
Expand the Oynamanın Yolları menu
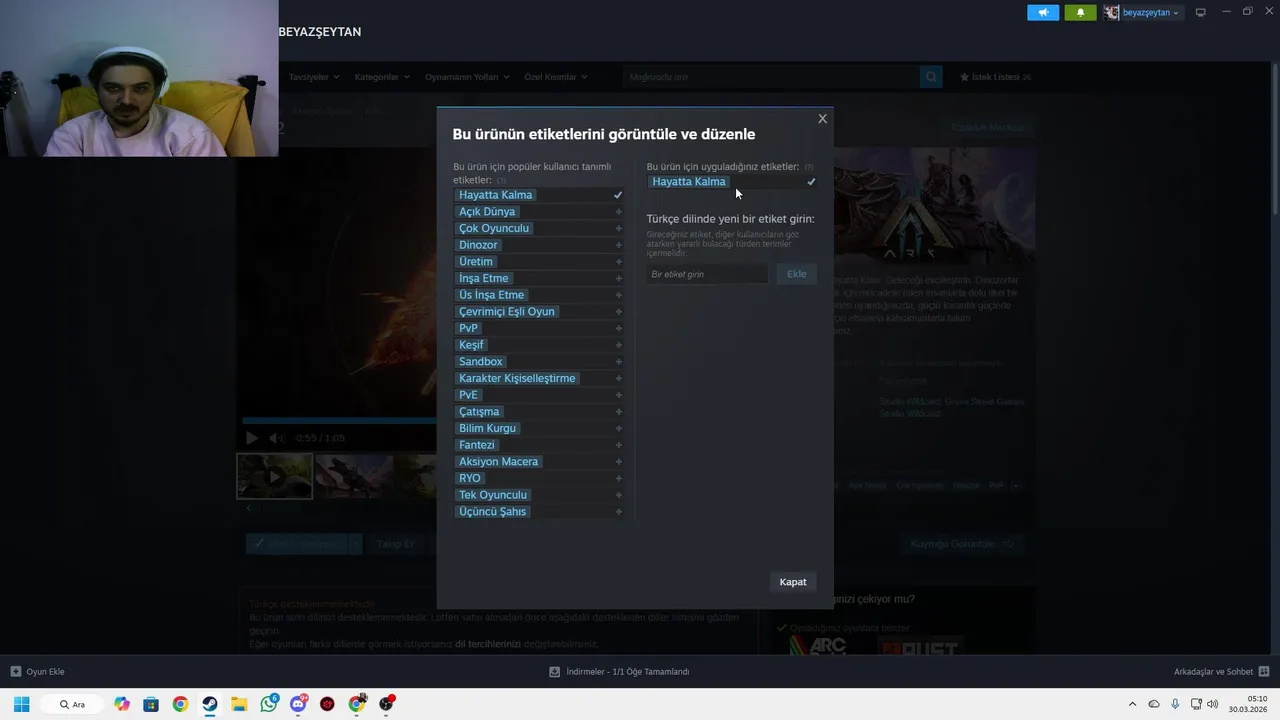click(467, 77)
